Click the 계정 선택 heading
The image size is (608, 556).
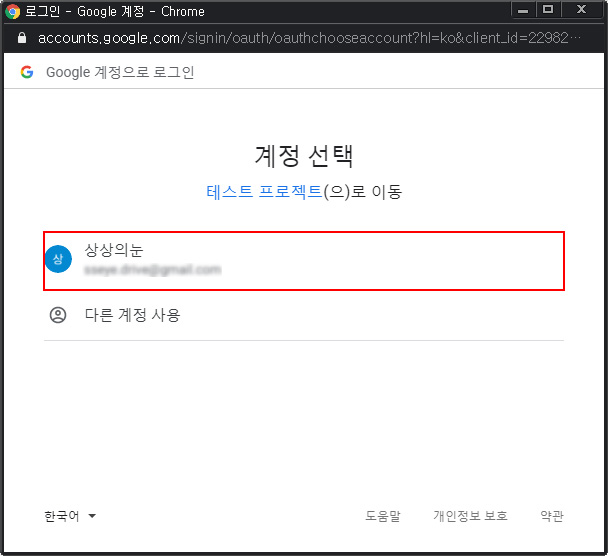[304, 156]
